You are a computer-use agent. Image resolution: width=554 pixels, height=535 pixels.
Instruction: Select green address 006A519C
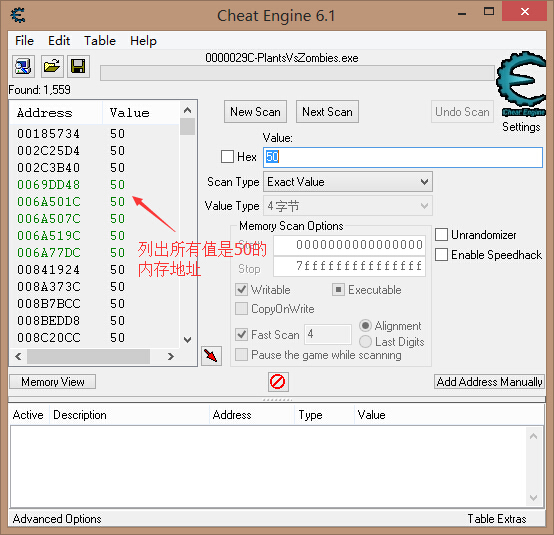tap(95, 236)
